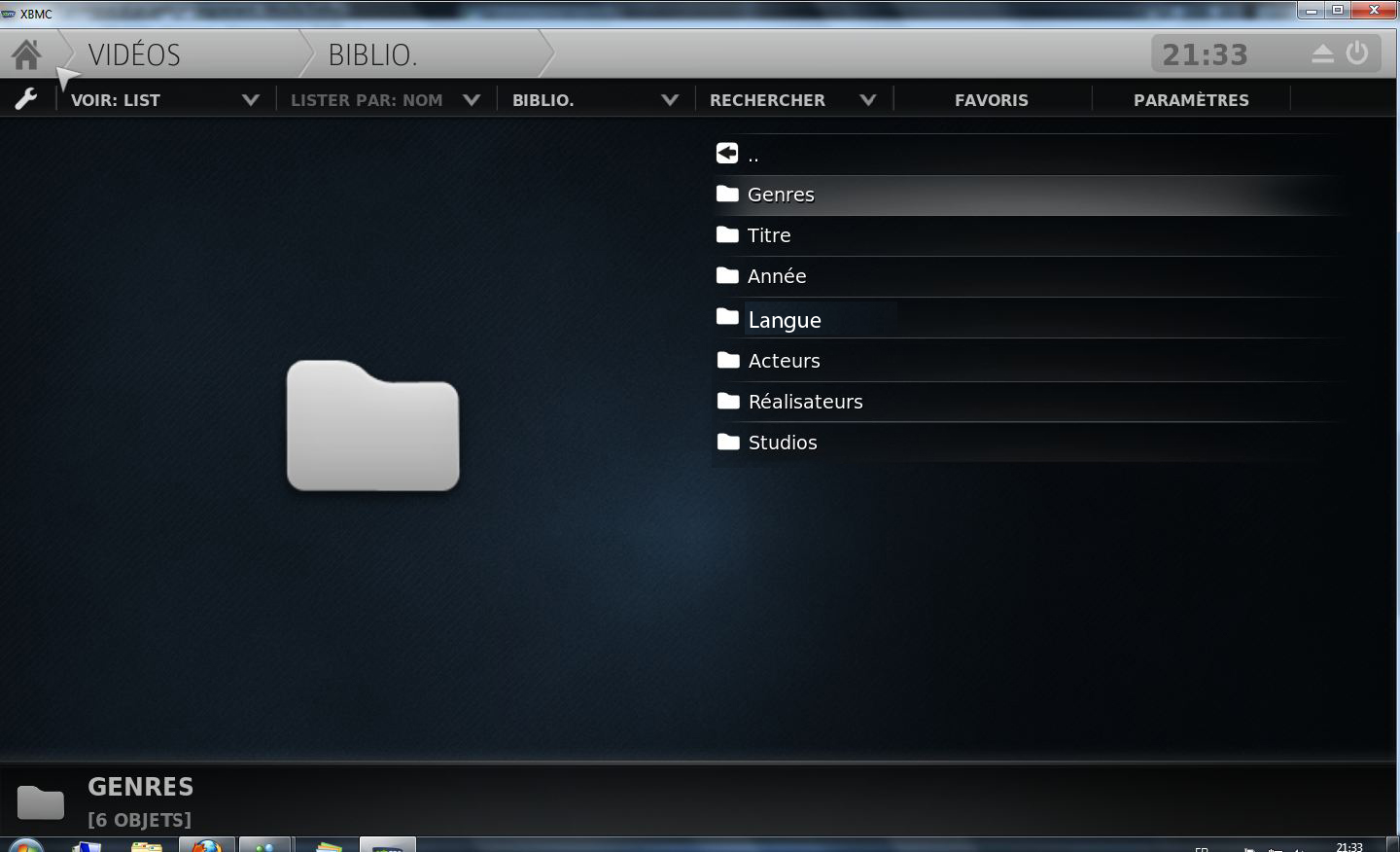Viewport: 1400px width, 852px height.
Task: Click the large folder thumbnail preview
Action: [372, 426]
